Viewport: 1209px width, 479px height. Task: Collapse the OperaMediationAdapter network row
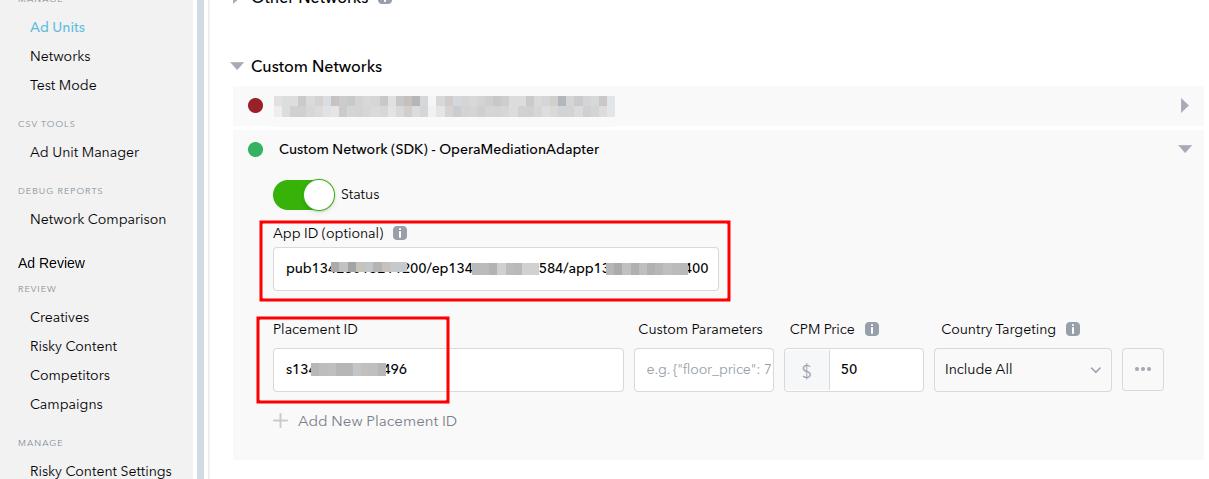click(x=1185, y=150)
